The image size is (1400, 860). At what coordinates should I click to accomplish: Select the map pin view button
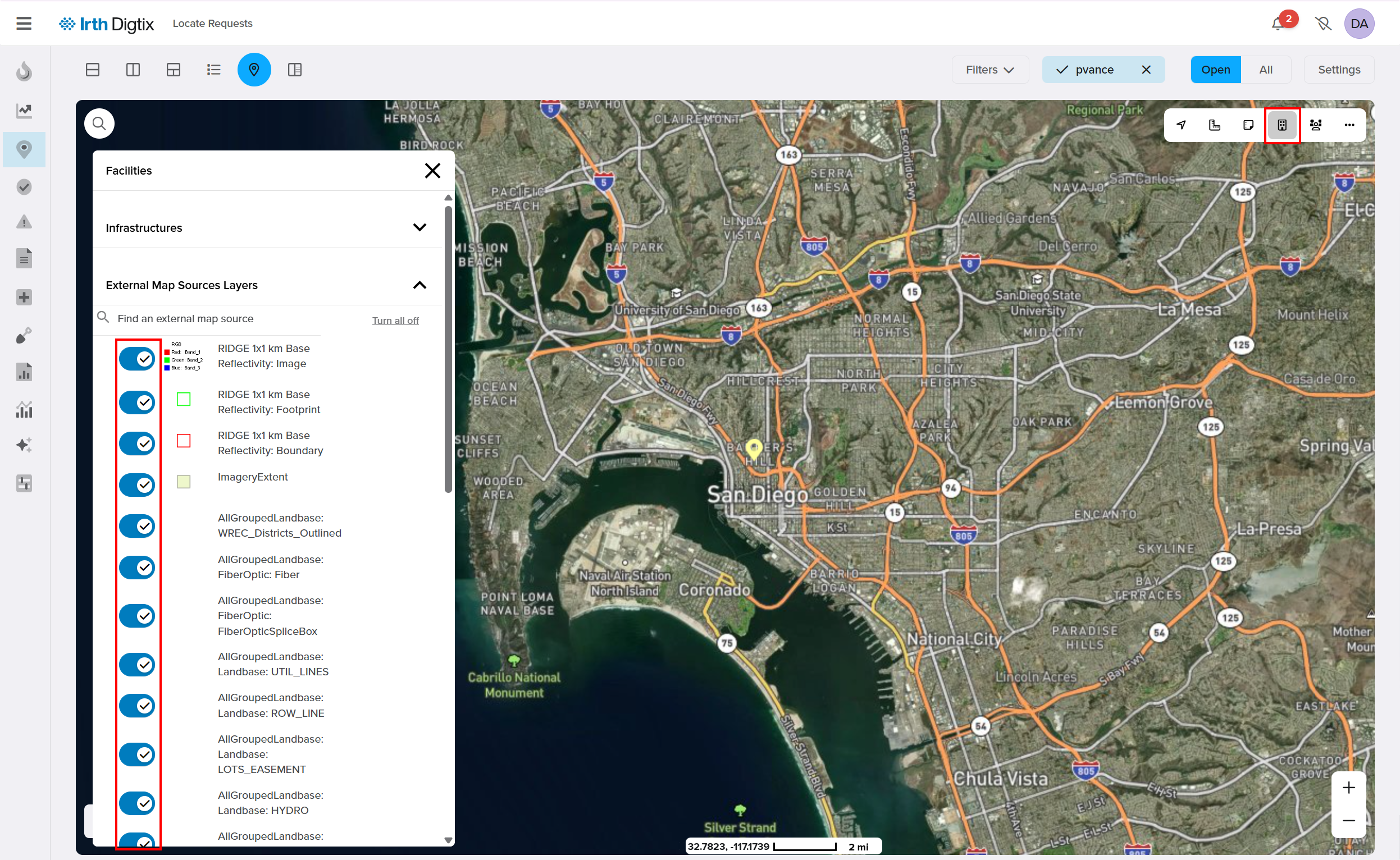click(254, 70)
